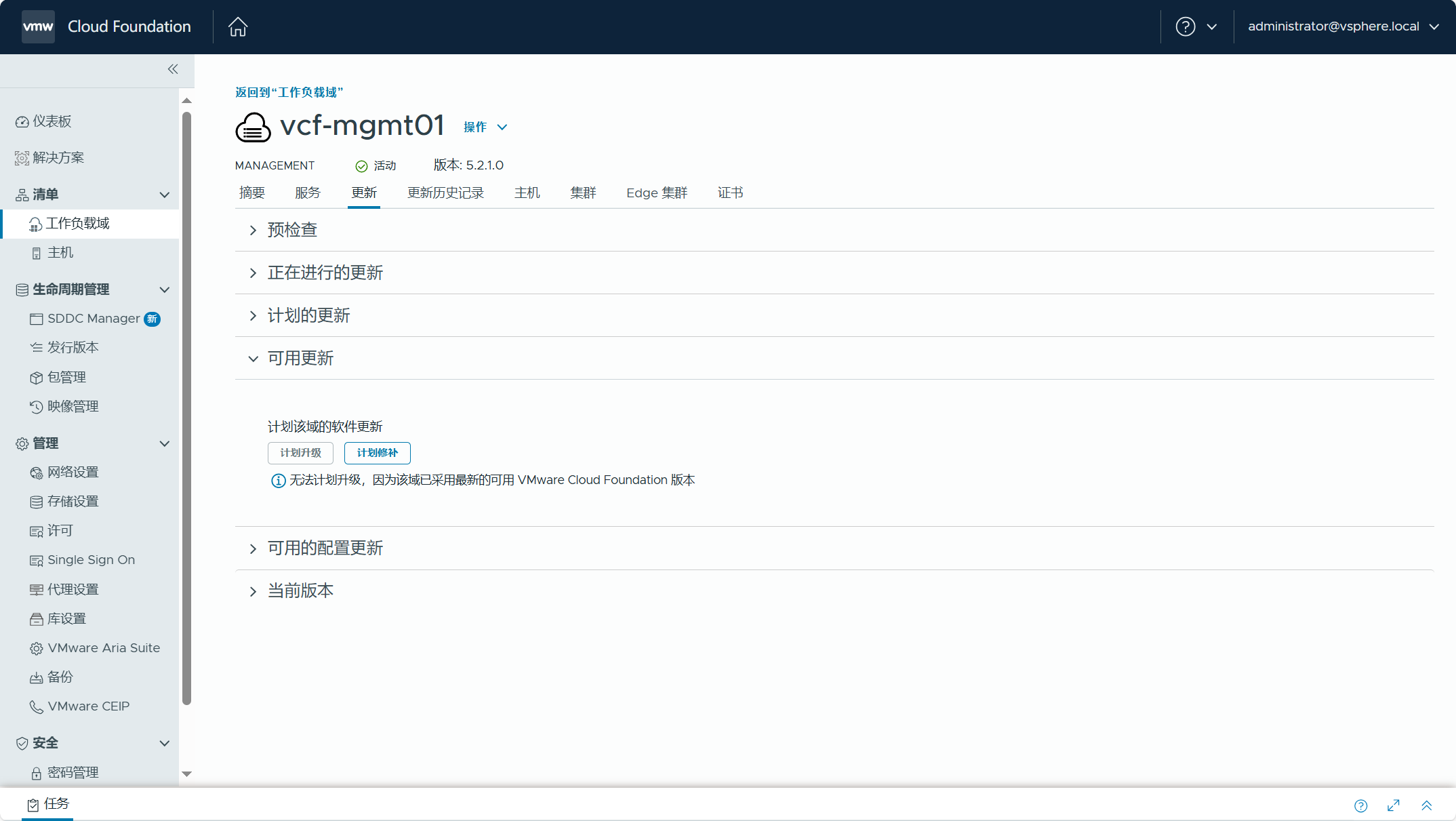1456x821 pixels.
Task: Click the info icon beside upgrade message
Action: click(278, 481)
